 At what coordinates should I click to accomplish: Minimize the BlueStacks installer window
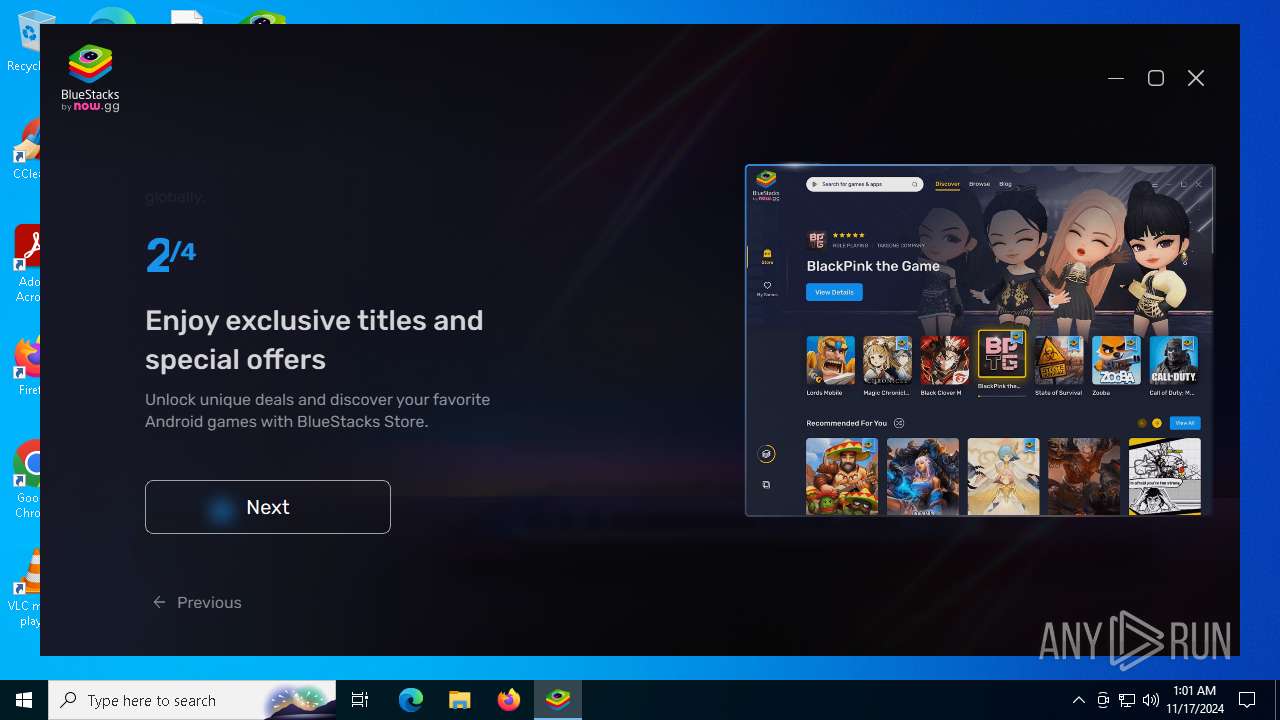coord(1116,78)
